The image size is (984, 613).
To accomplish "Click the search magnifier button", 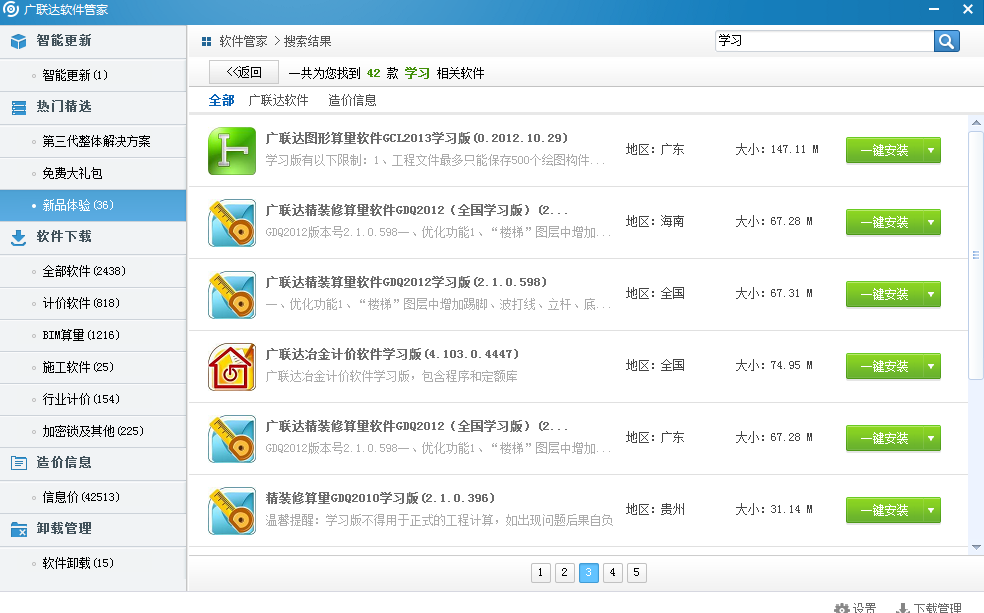I will pos(946,41).
